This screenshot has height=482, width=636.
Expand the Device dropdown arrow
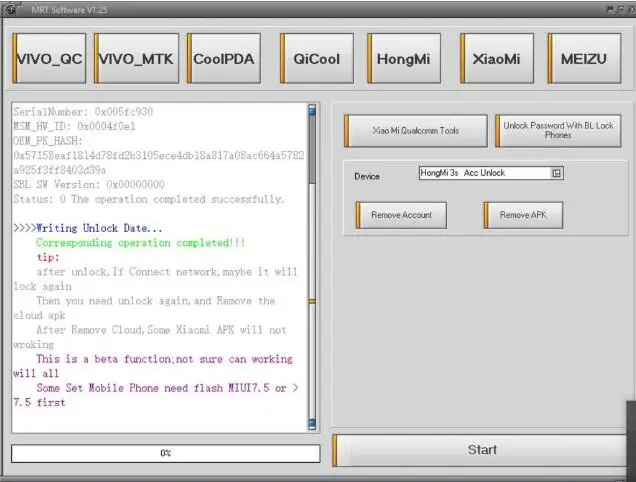pos(556,173)
